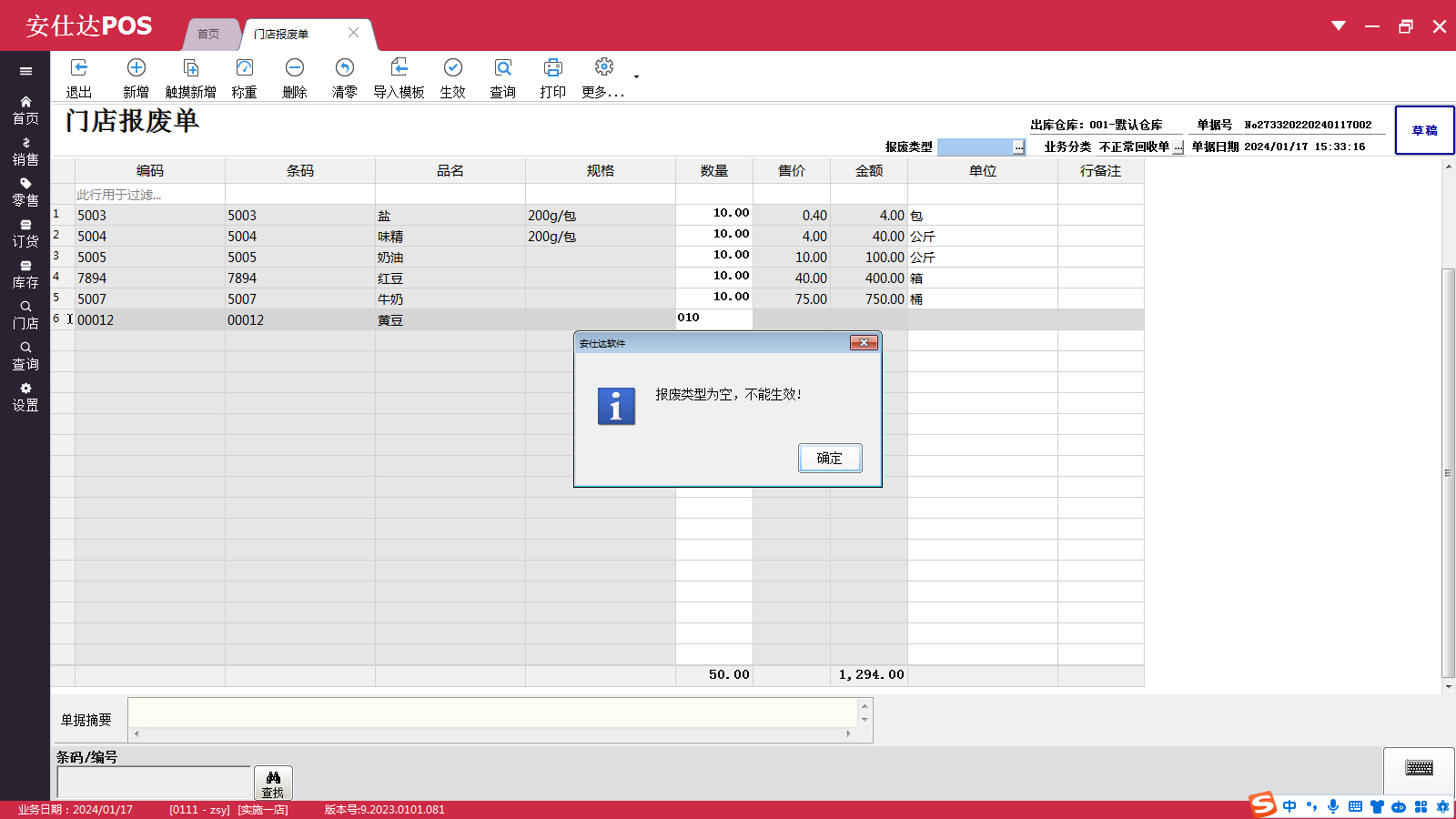
Task: Click the 称重 weighing icon
Action: click(244, 68)
